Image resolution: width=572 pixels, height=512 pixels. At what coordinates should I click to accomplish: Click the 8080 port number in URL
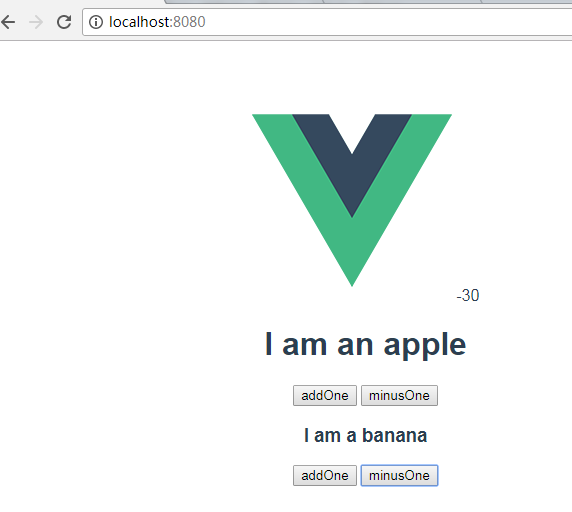pos(189,22)
